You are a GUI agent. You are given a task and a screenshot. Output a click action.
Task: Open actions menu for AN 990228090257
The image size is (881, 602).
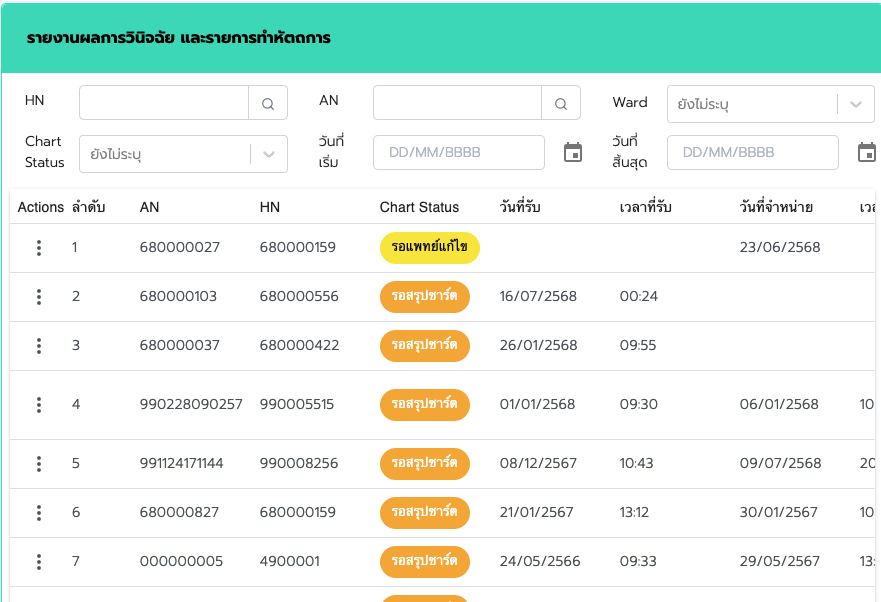click(39, 405)
